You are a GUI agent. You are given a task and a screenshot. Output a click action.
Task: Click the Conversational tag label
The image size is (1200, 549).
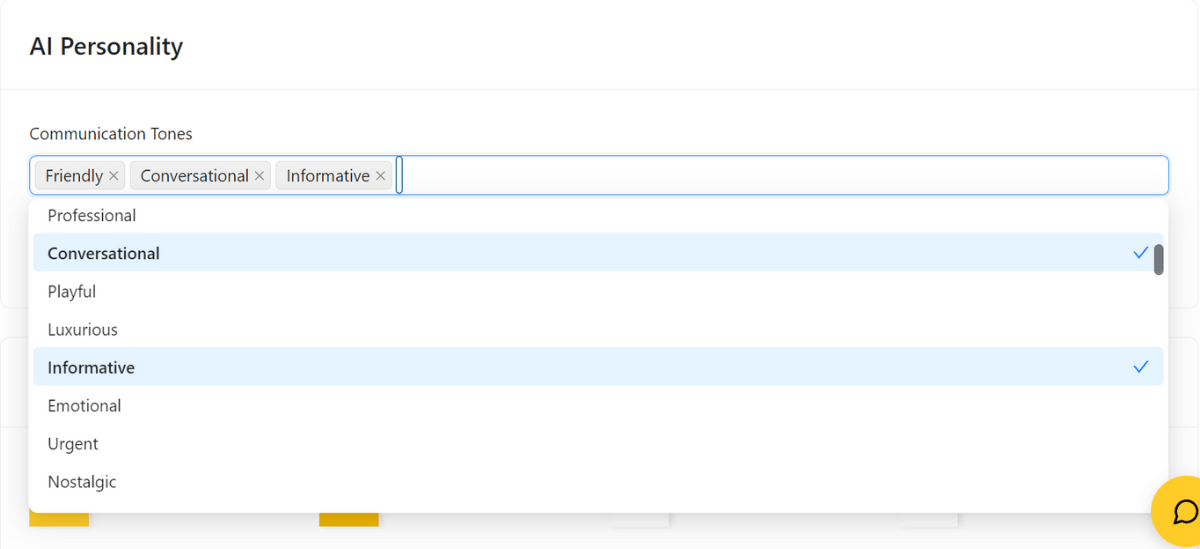[194, 176]
